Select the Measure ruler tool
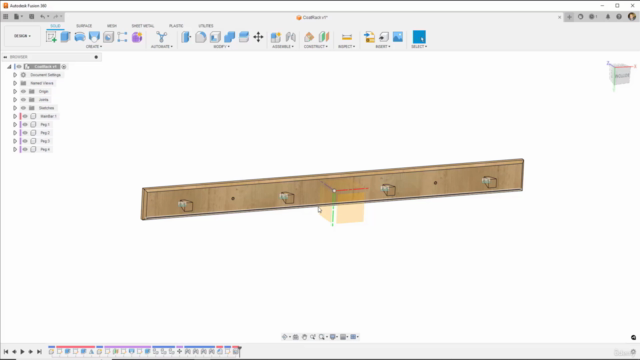This screenshot has height=360, width=640. coord(347,37)
